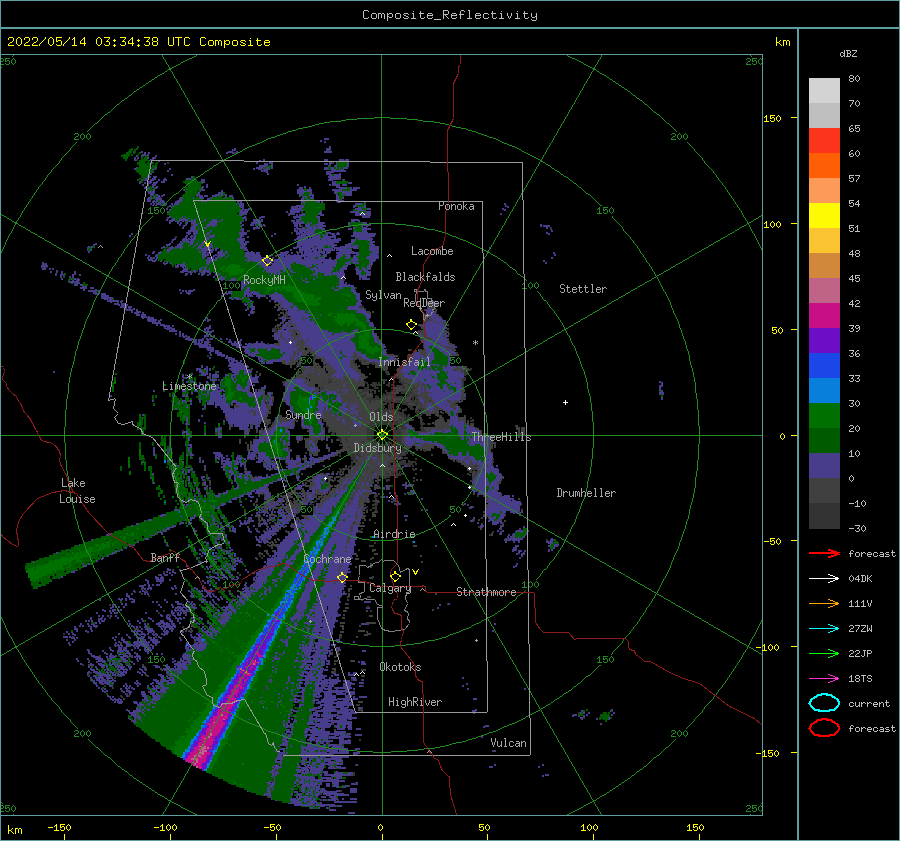
Task: Click the Cochrane city label
Action: coord(327,559)
